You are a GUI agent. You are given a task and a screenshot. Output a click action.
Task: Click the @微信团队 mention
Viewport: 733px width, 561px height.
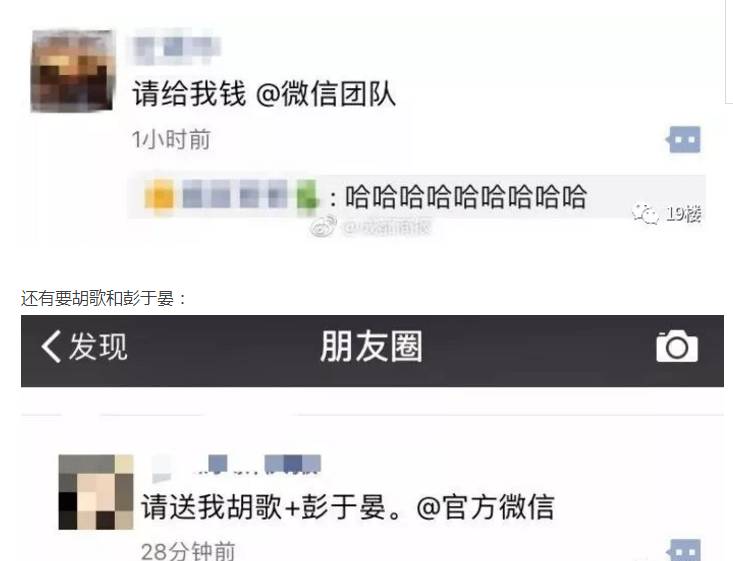pyautogui.click(x=326, y=94)
